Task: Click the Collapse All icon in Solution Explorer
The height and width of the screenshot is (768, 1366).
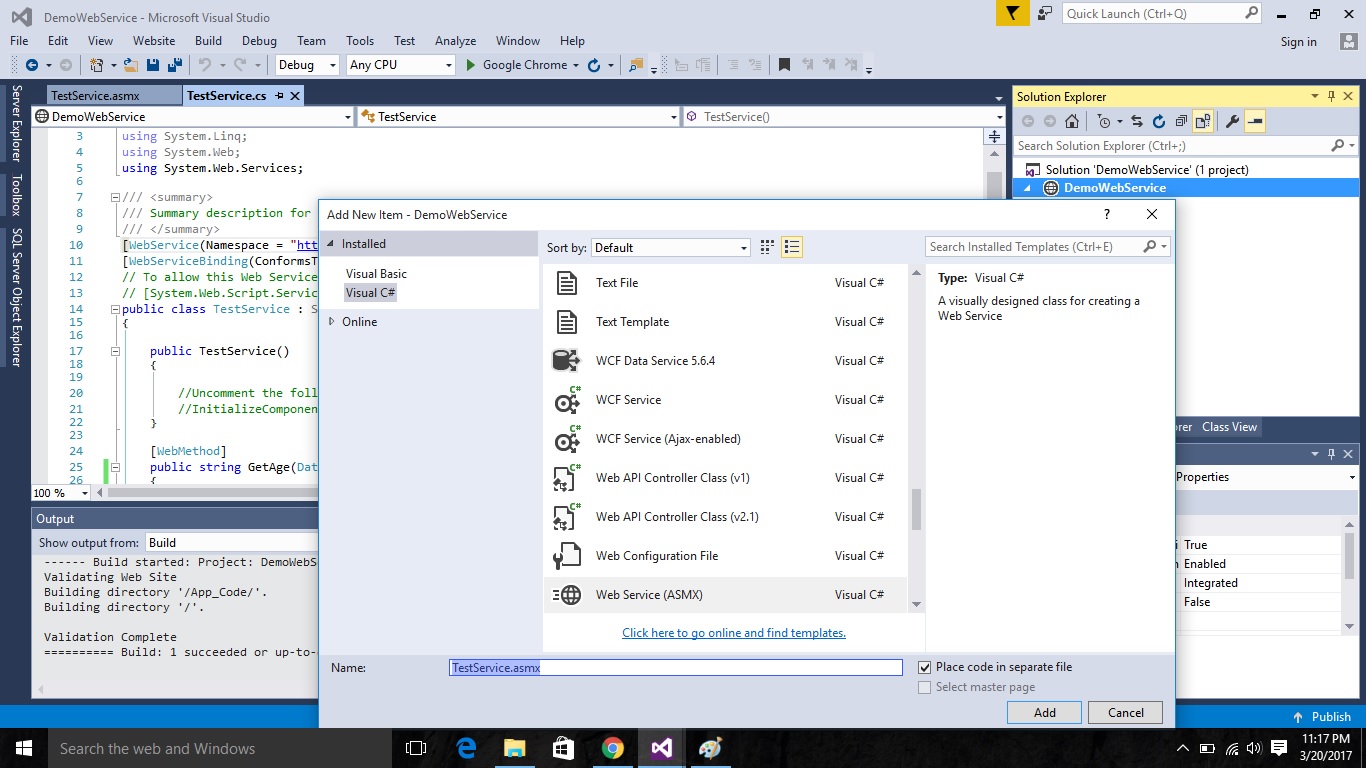Action: click(1180, 120)
